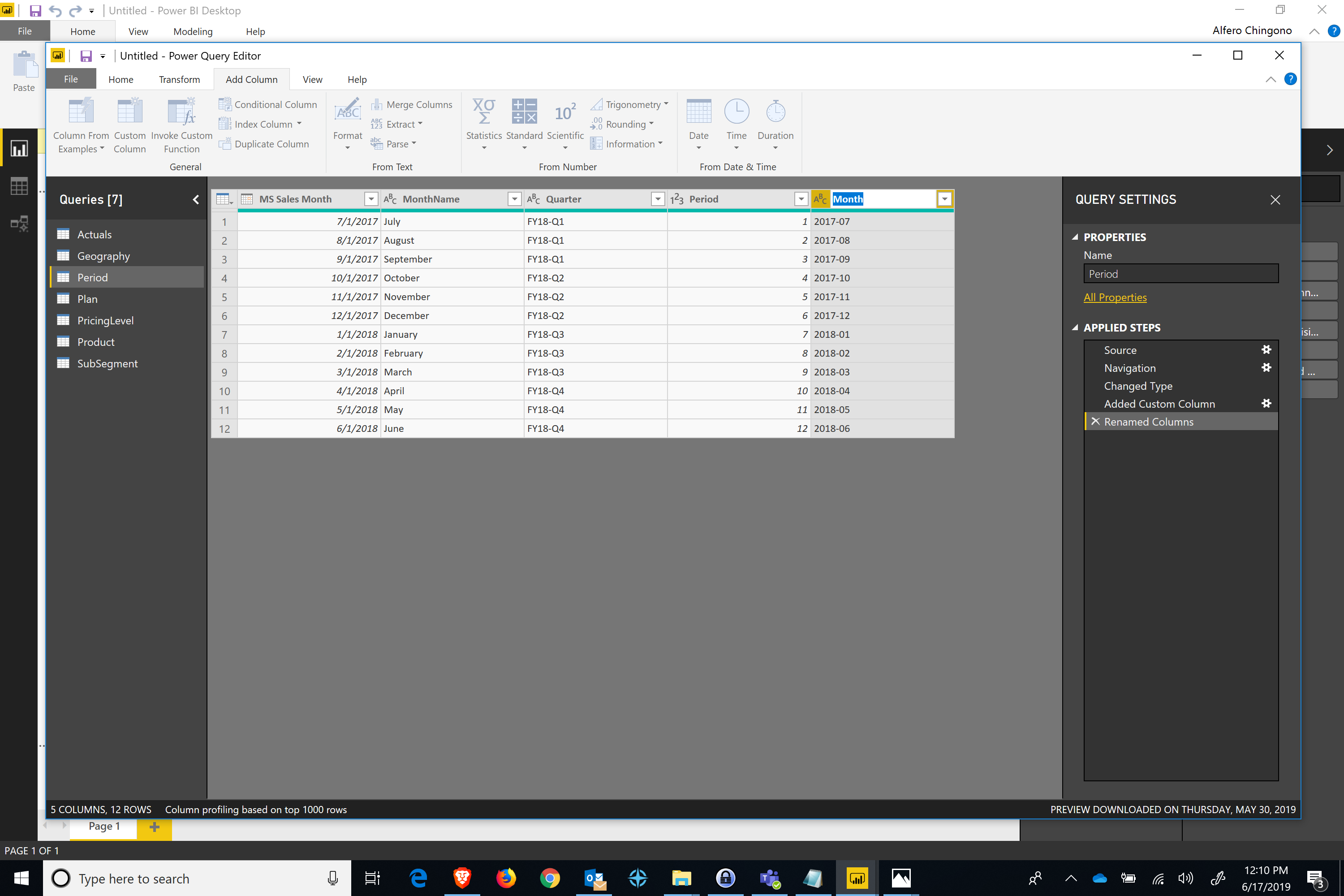The height and width of the screenshot is (896, 1344).
Task: Switch to Report view in Power BI
Action: (19, 149)
